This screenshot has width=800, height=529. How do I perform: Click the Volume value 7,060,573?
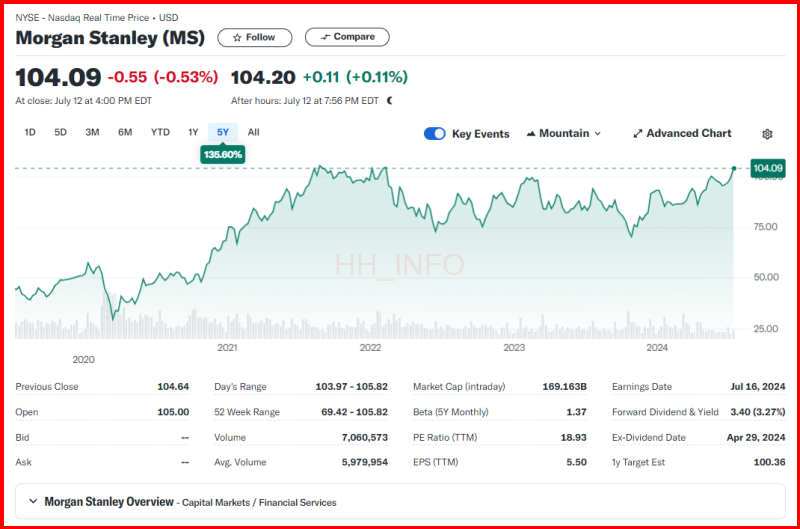pyautogui.click(x=365, y=438)
